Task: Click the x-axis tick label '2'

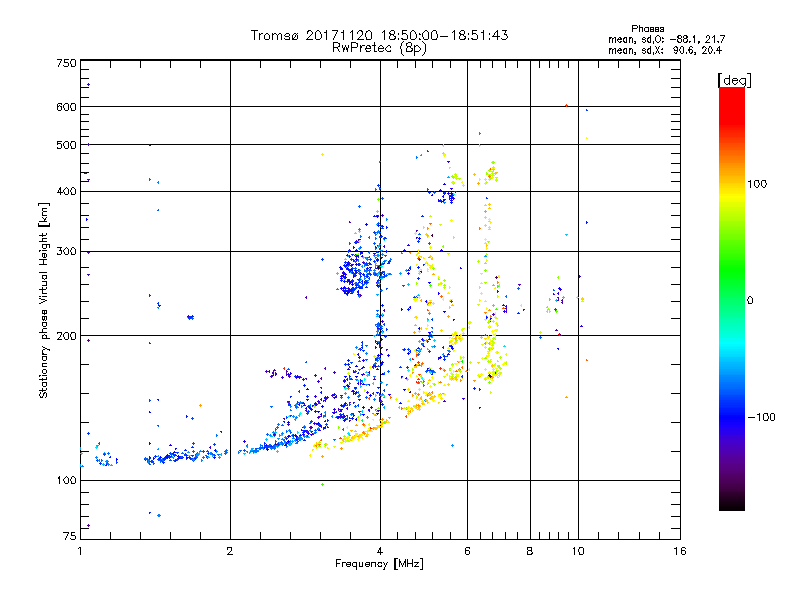Action: (230, 551)
